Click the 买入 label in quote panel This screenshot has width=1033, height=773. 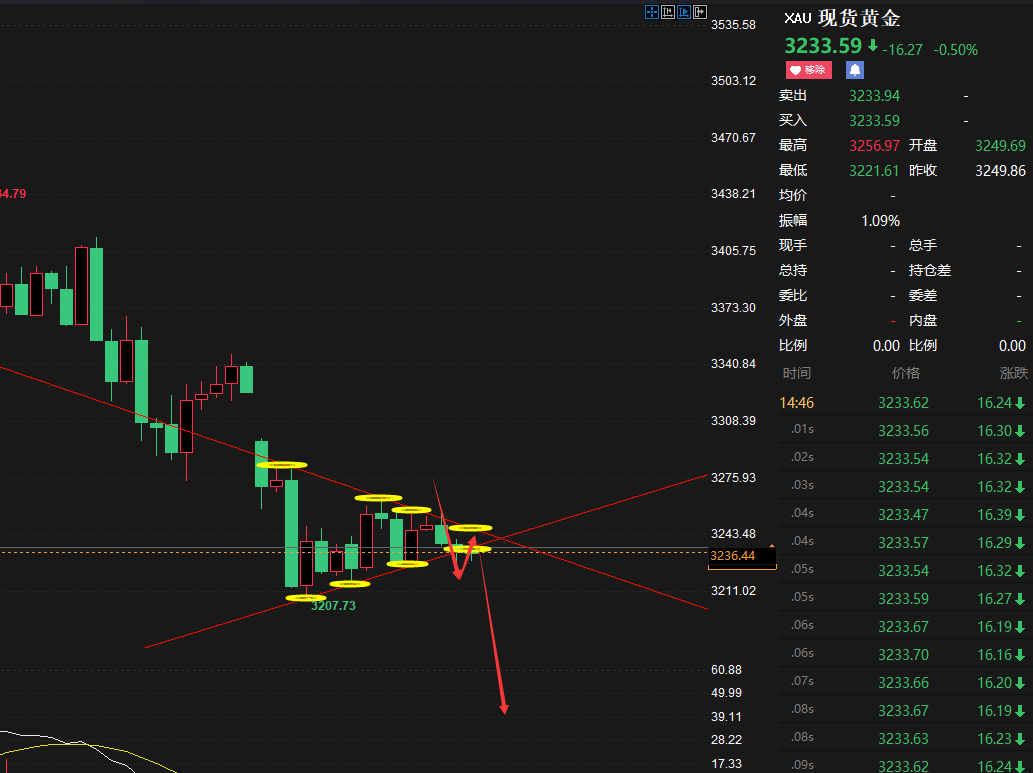pos(793,121)
